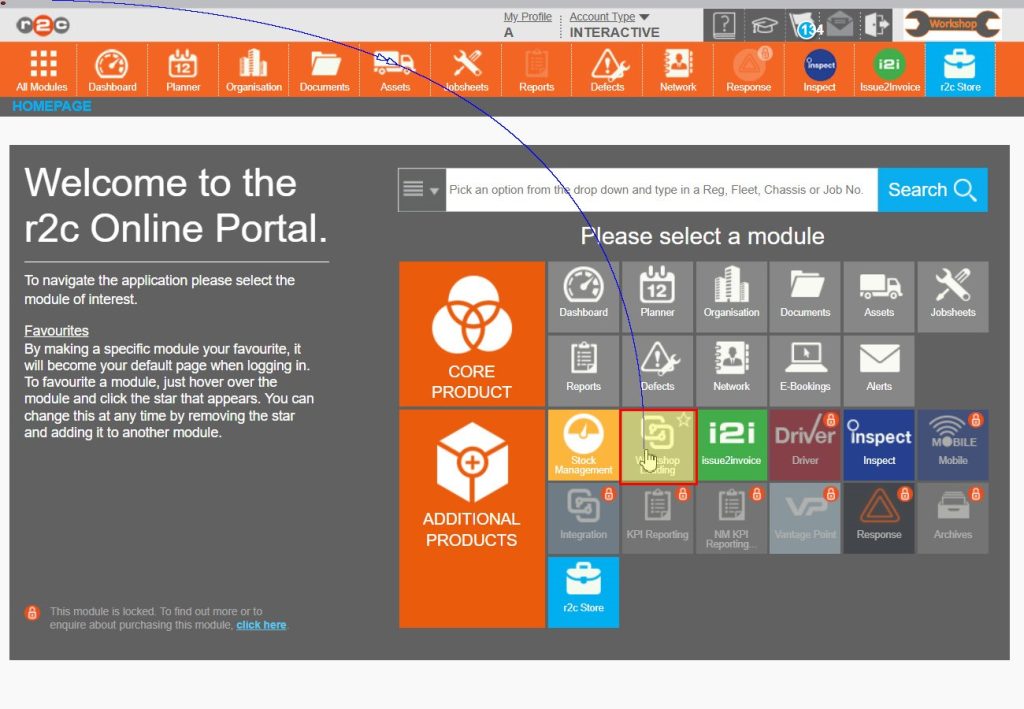Select Planner in the top navigation bar
The image size is (1024, 709).
(x=183, y=70)
